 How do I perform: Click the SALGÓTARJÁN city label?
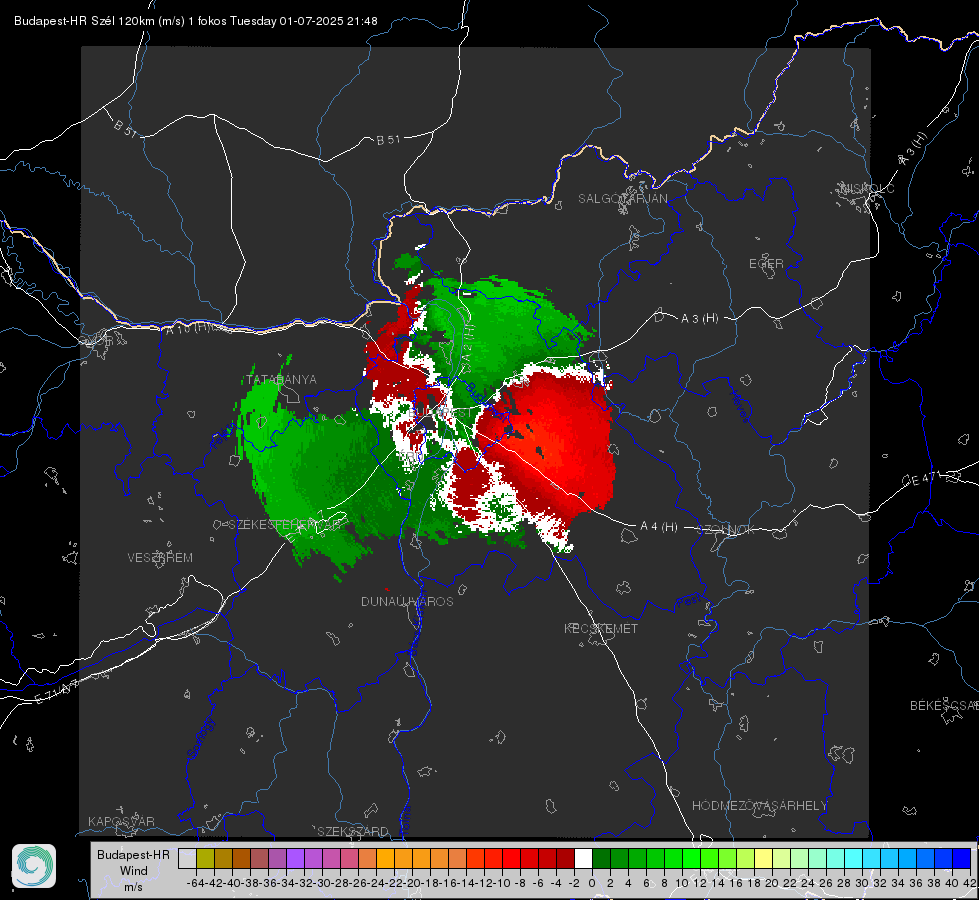coord(622,199)
